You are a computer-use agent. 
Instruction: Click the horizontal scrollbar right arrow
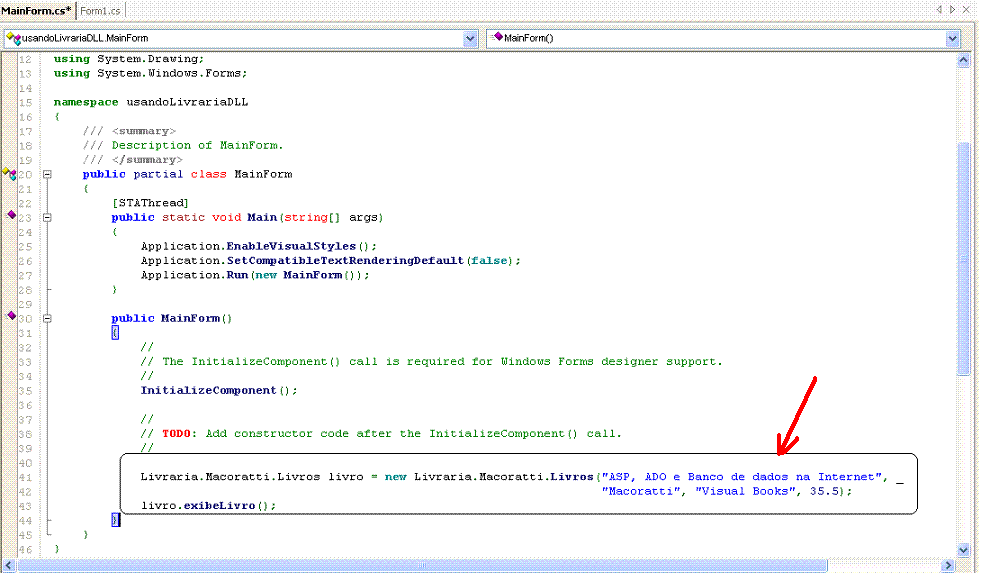948,565
